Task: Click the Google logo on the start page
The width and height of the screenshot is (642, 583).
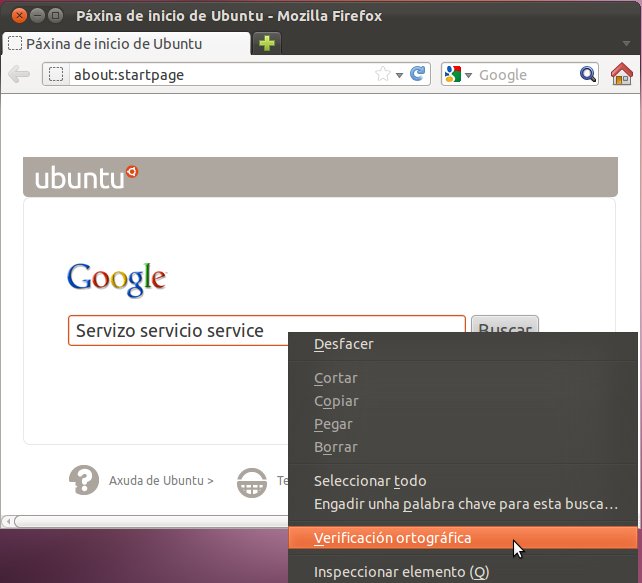Action: coord(117,279)
